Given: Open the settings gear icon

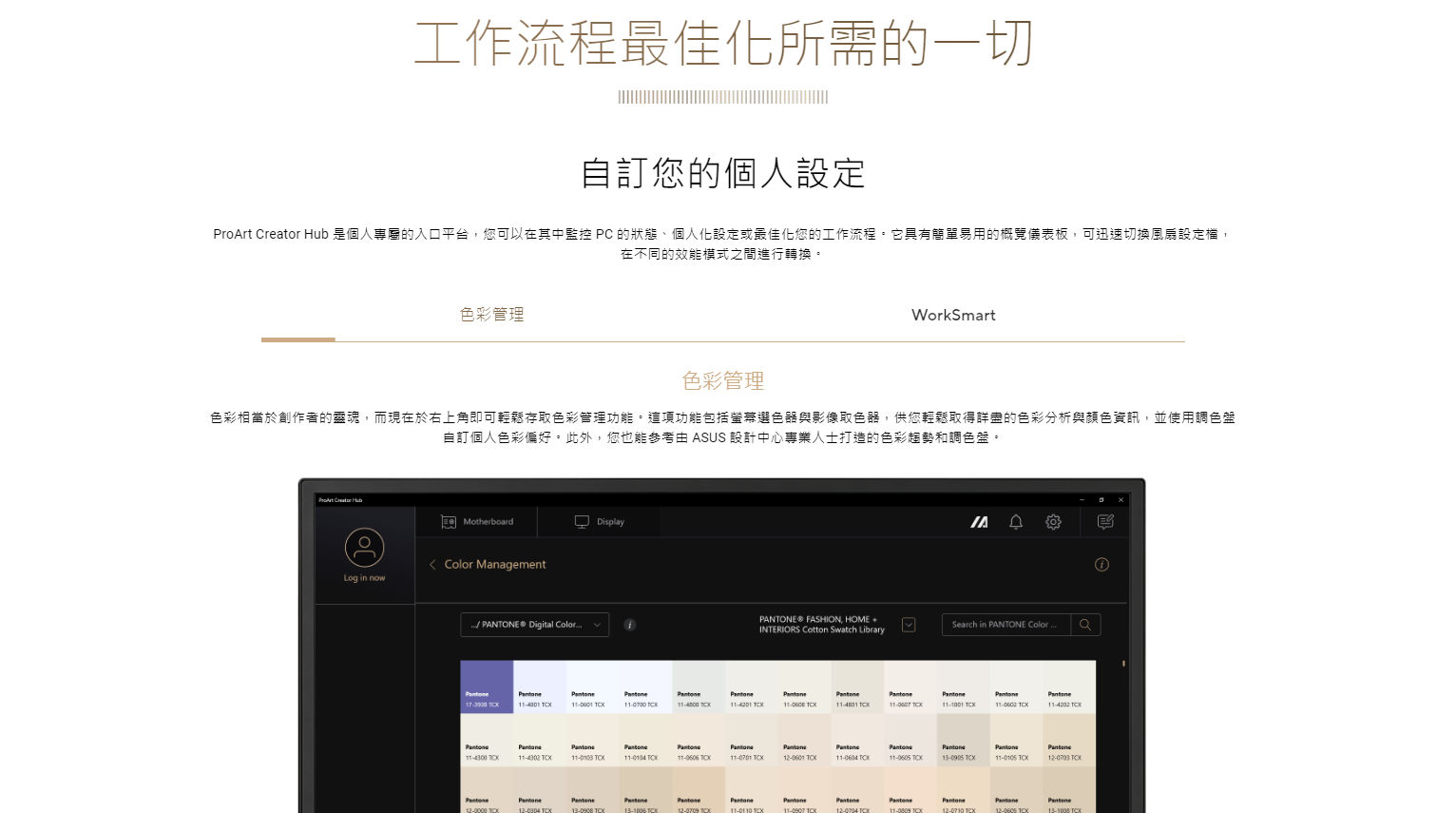Looking at the screenshot, I should pyautogui.click(x=1053, y=522).
